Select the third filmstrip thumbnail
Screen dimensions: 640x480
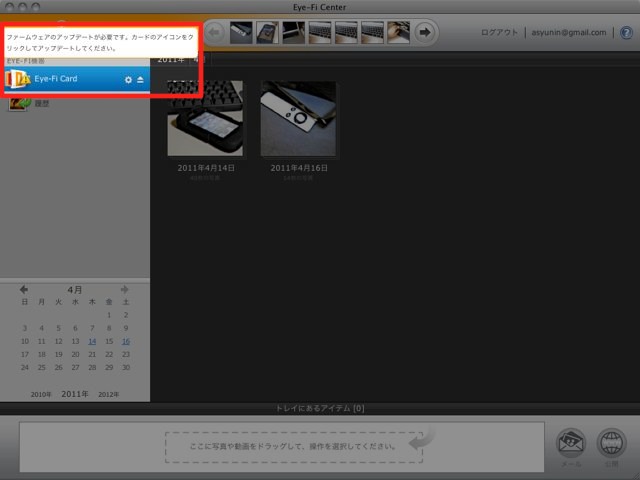click(293, 32)
